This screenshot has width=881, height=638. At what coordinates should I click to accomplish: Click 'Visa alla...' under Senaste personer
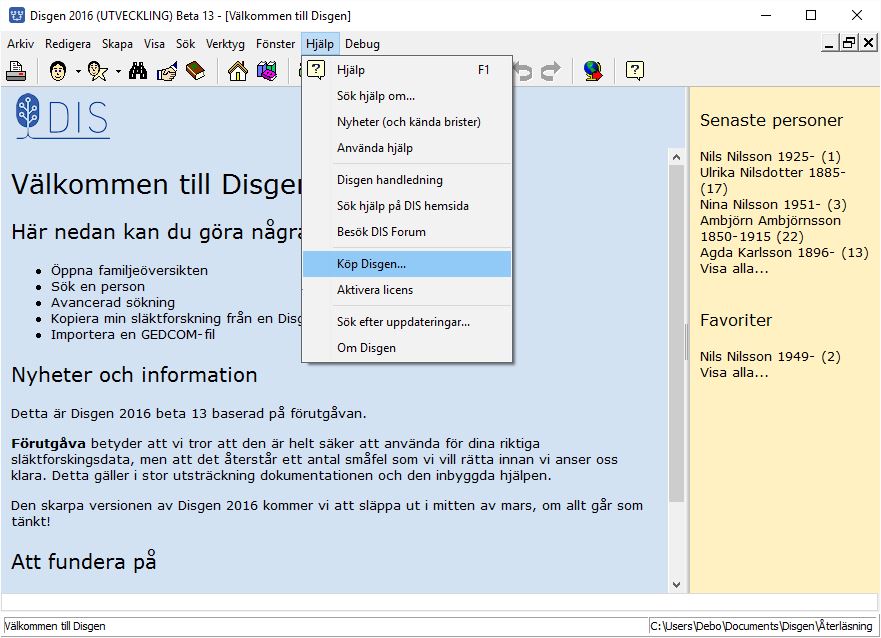[x=734, y=268]
